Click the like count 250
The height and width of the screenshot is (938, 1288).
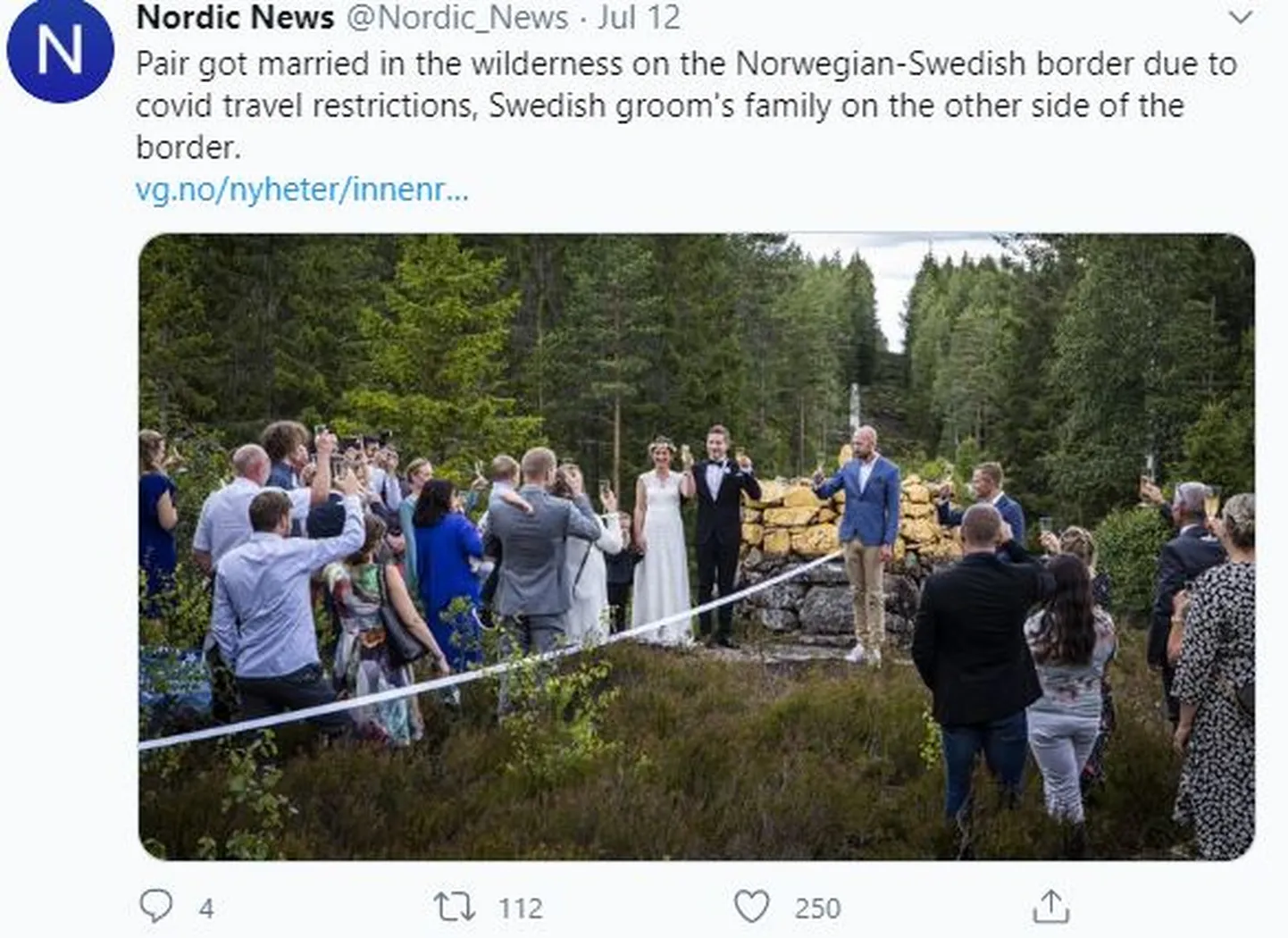pos(817,909)
